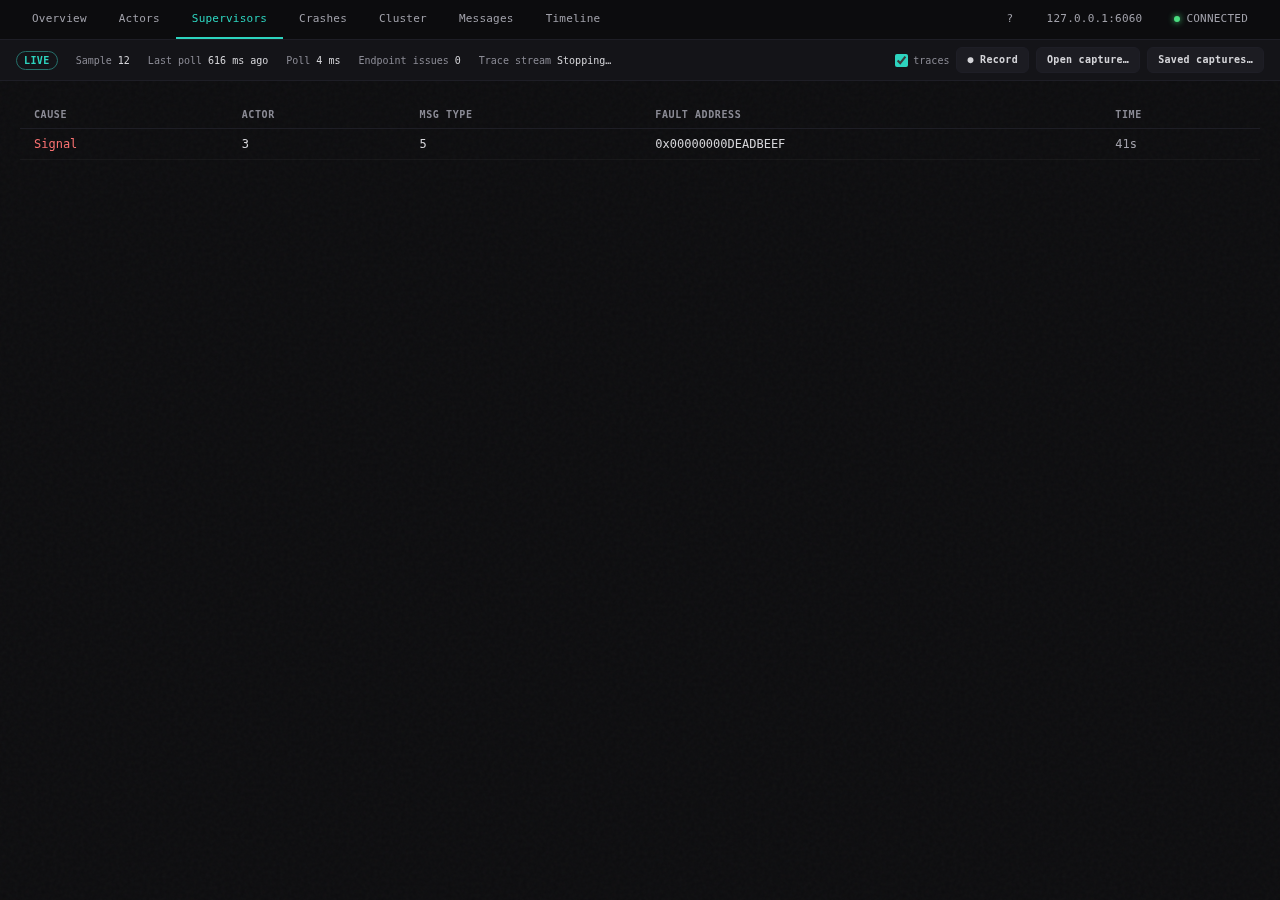1280x900 pixels.
Task: Open help via the question mark
Action: click(1010, 19)
